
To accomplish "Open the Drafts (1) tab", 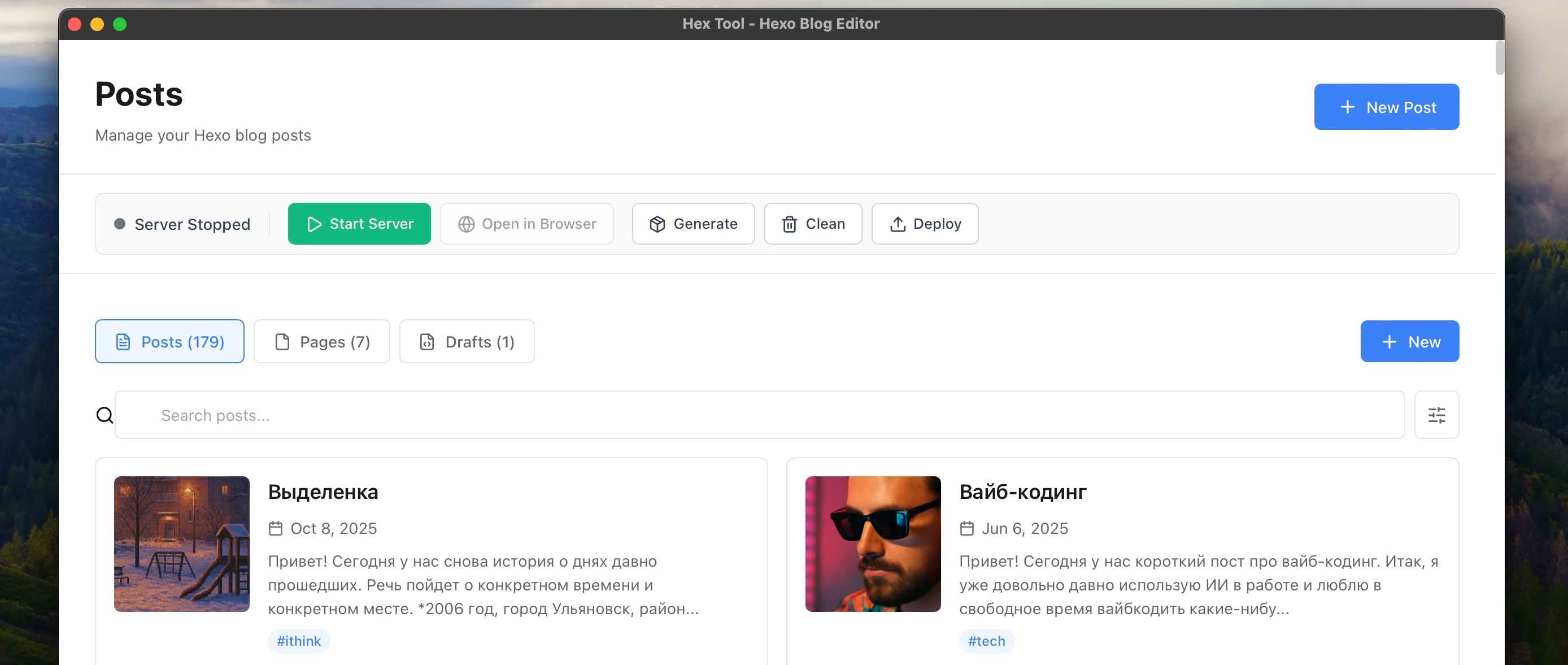I will (x=466, y=342).
